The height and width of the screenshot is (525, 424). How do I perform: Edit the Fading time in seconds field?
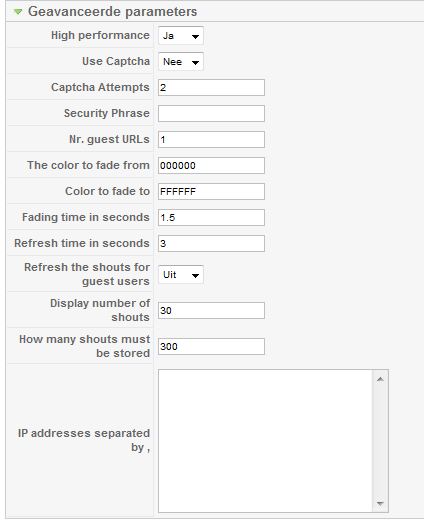point(211,217)
